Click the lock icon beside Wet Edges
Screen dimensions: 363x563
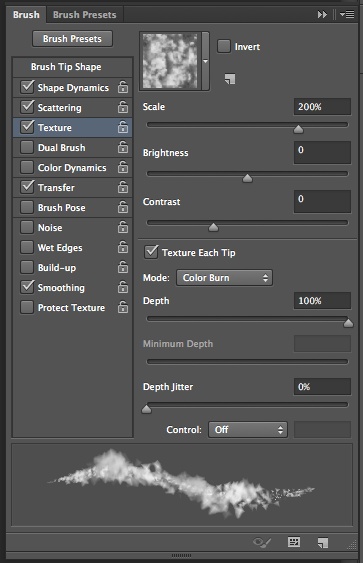pyautogui.click(x=123, y=247)
